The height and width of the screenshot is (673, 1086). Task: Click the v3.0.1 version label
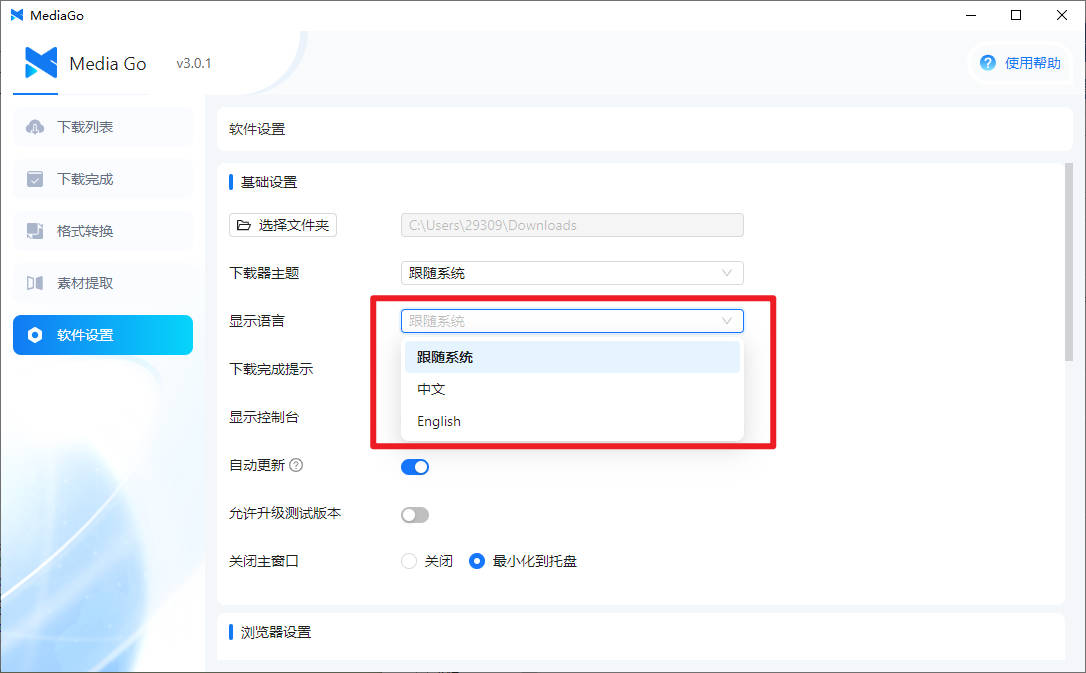194,63
